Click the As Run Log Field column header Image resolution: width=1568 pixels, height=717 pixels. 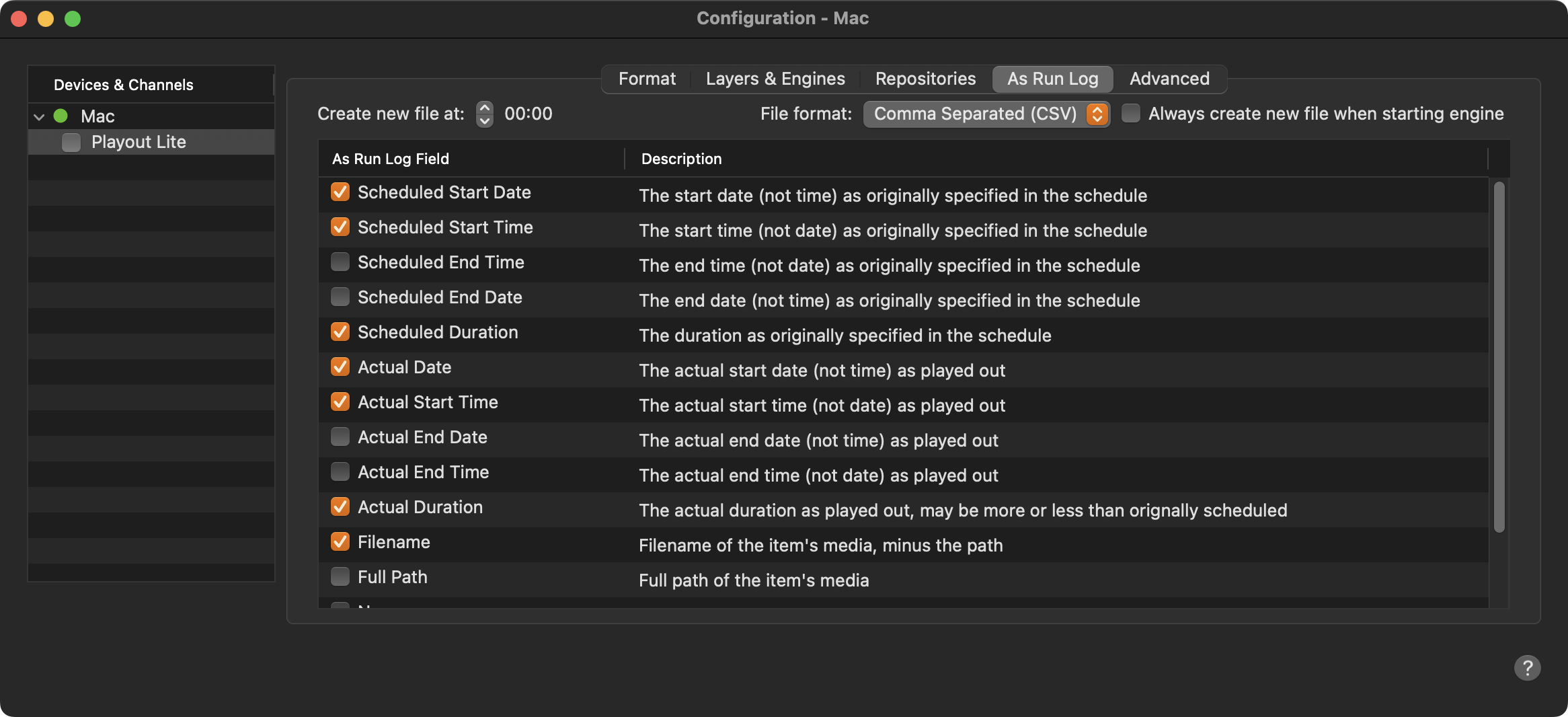point(471,159)
